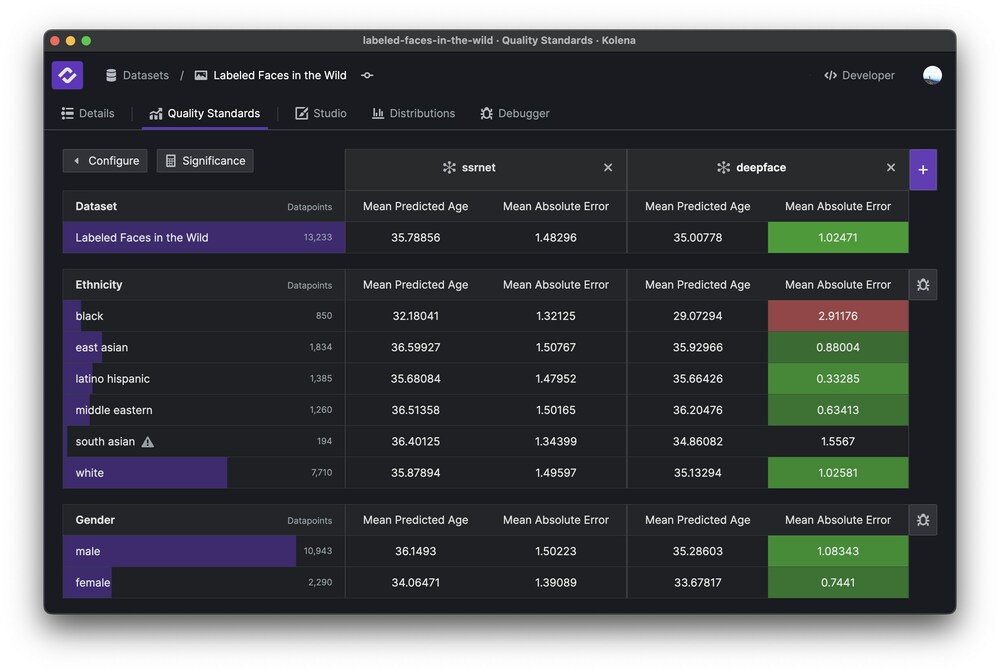Switch to the Details tab
This screenshot has width=1000, height=672.
[x=88, y=113]
